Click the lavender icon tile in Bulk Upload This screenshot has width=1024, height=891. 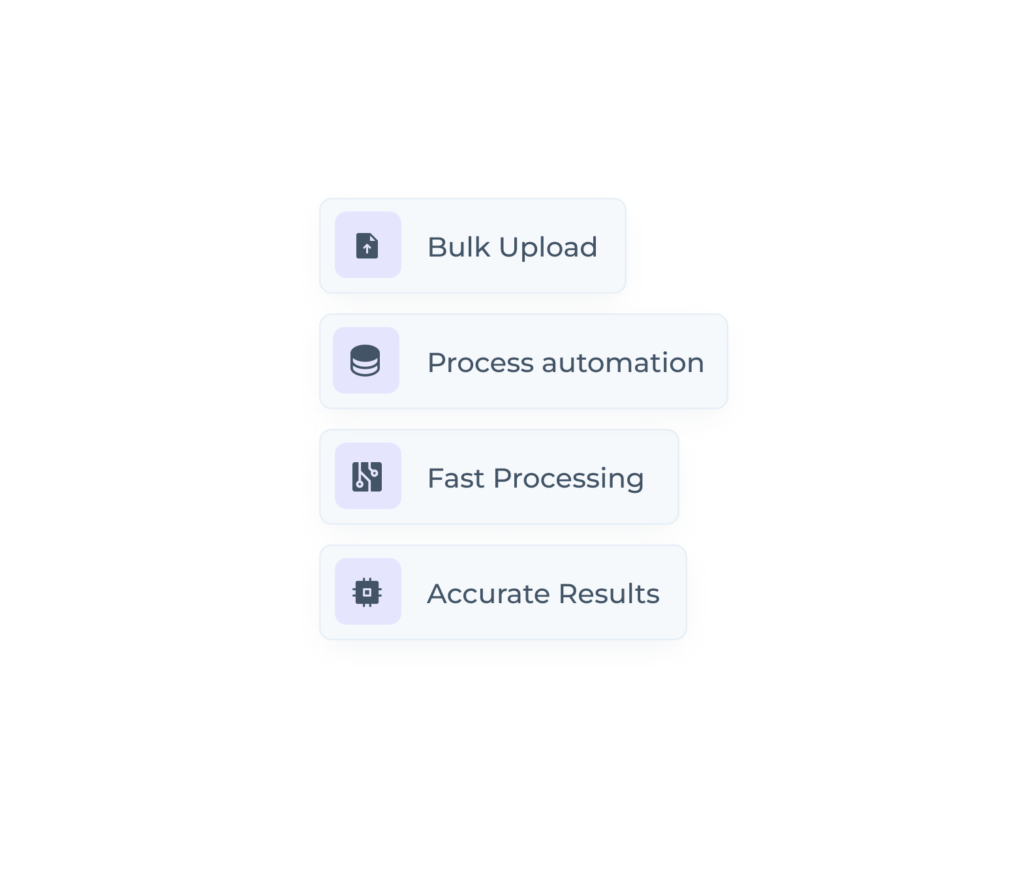coord(366,245)
